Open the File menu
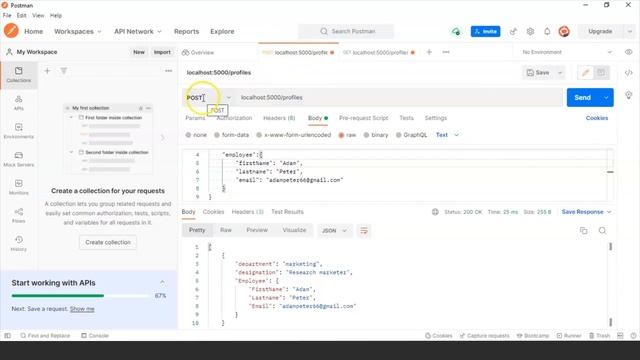Viewport: 640px width, 360px height. coord(7,16)
